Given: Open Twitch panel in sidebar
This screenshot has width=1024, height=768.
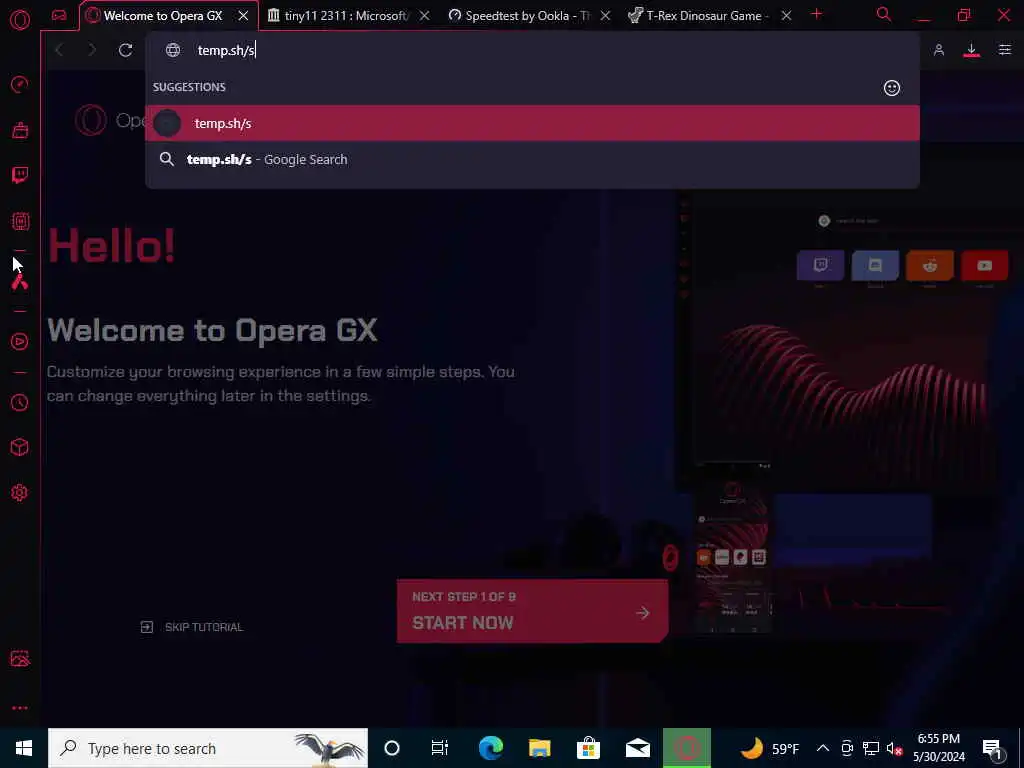Looking at the screenshot, I should coord(20,175).
